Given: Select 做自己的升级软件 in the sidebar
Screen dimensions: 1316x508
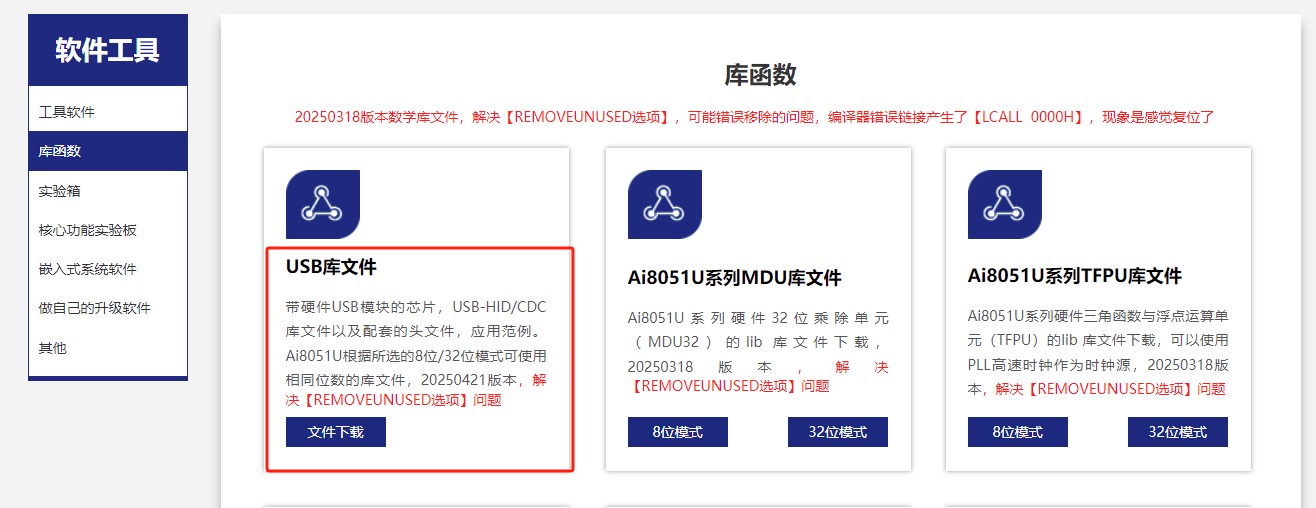Looking at the screenshot, I should (108, 308).
